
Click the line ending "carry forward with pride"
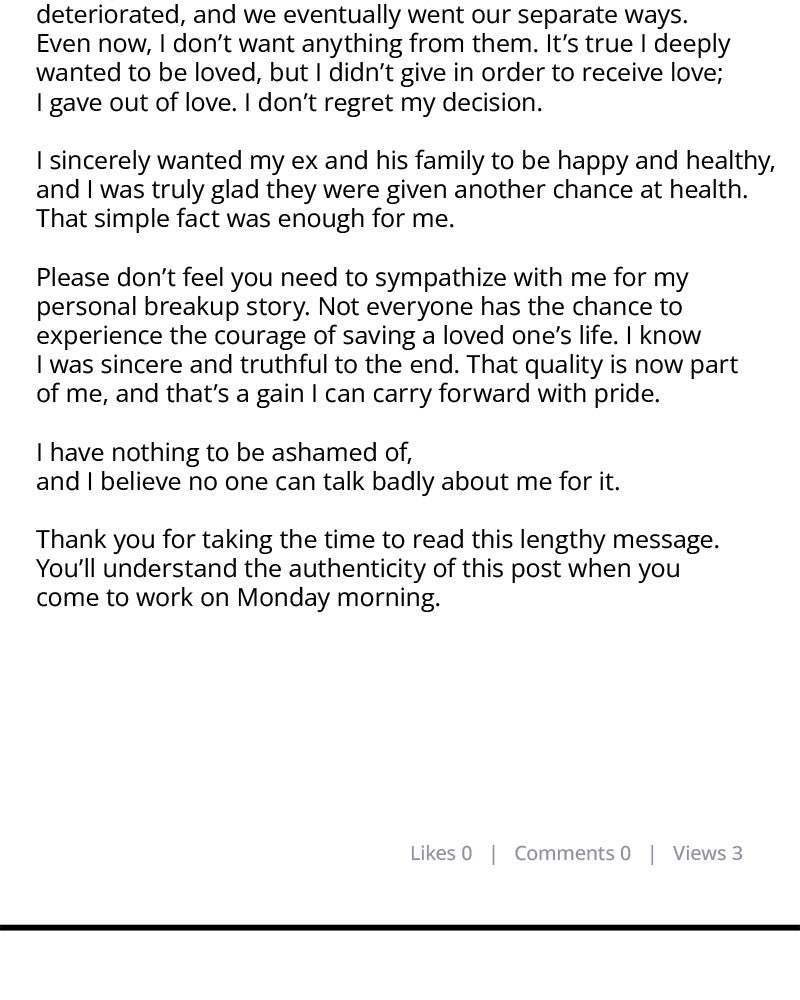(x=348, y=393)
